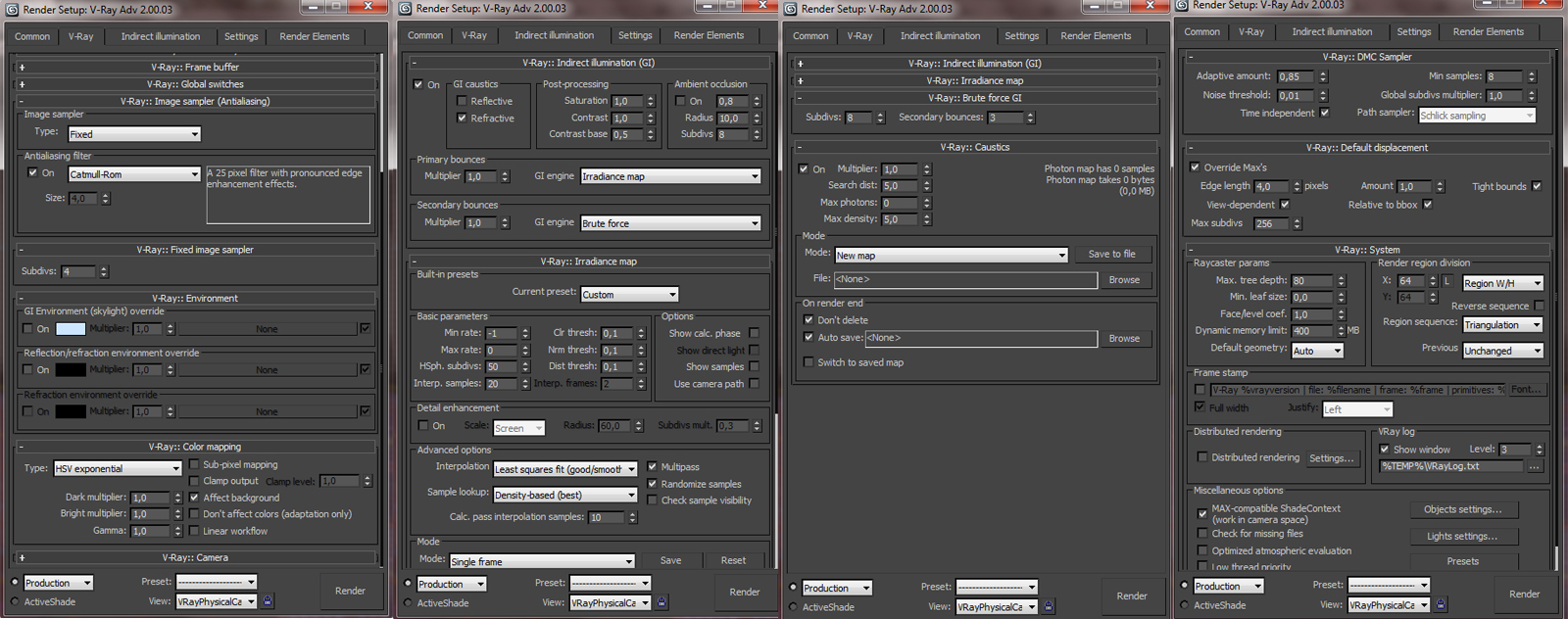Open V-Ray tab in DMC Sampler window
This screenshot has width=1568, height=619.
(1251, 31)
